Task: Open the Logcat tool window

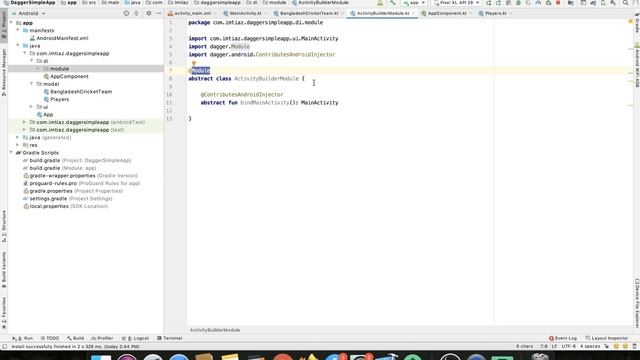Action: pos(136,338)
